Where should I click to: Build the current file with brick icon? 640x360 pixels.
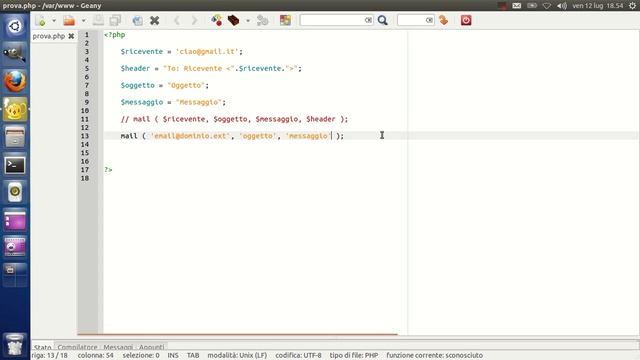(x=233, y=20)
